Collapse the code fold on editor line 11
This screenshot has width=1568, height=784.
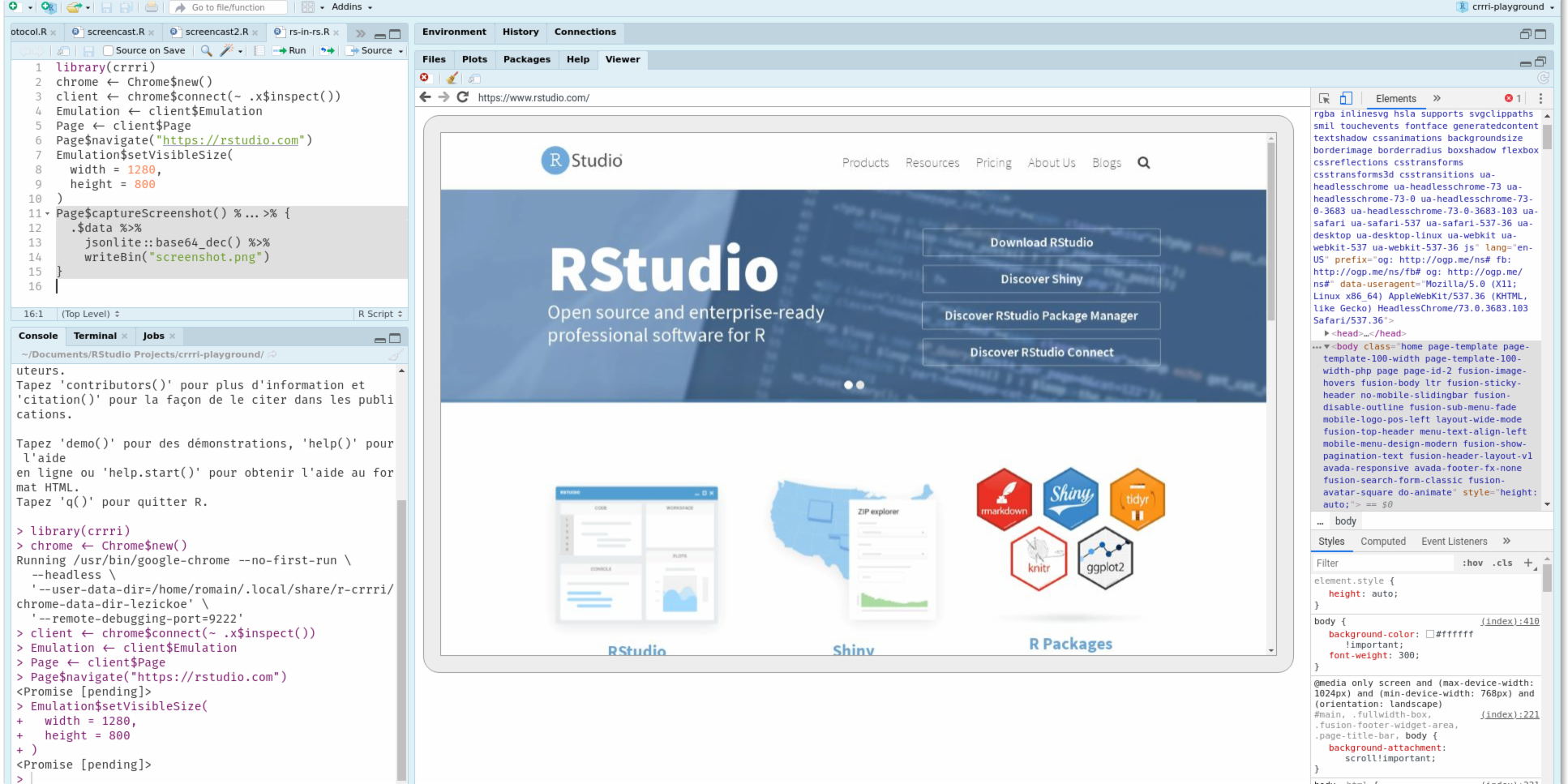point(47,214)
